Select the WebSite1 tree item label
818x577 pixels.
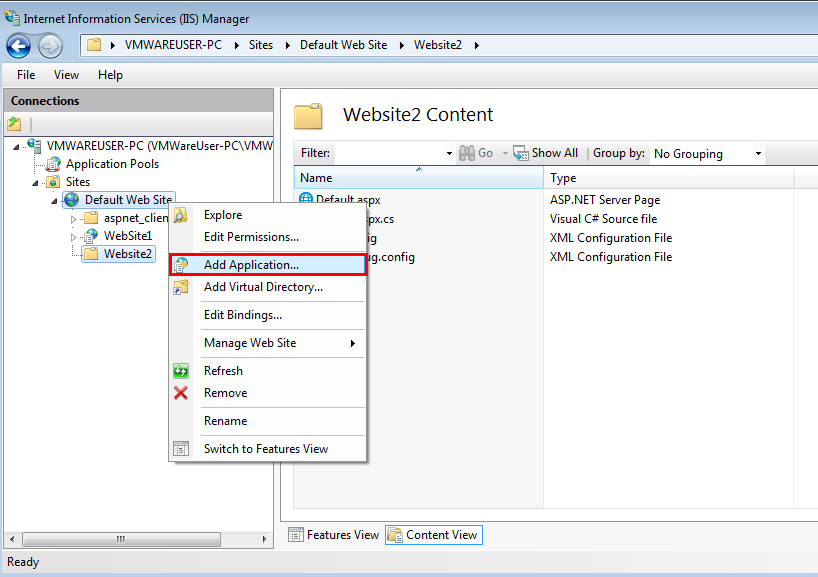[127, 236]
